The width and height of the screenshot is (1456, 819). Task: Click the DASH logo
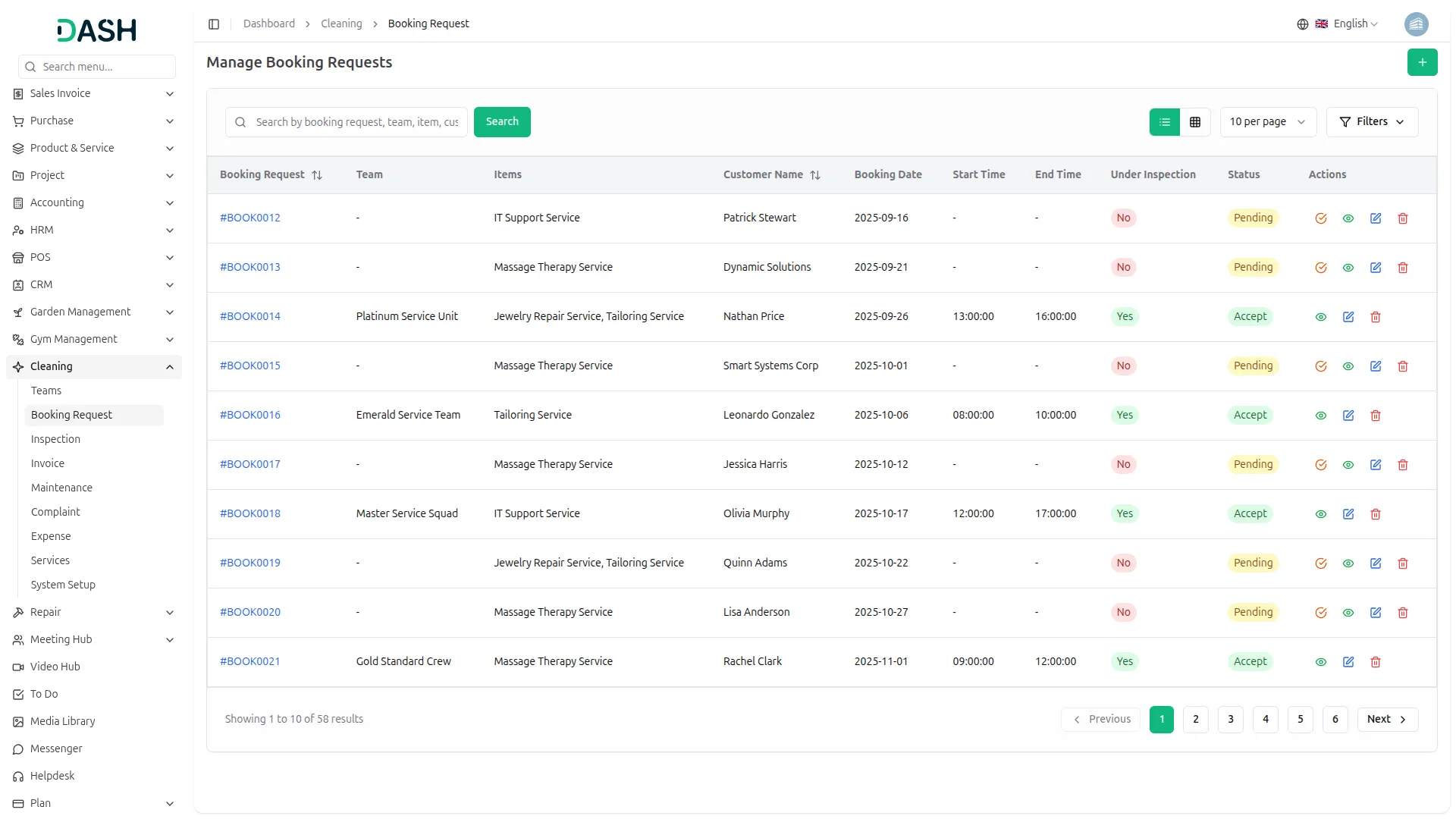tap(96, 30)
